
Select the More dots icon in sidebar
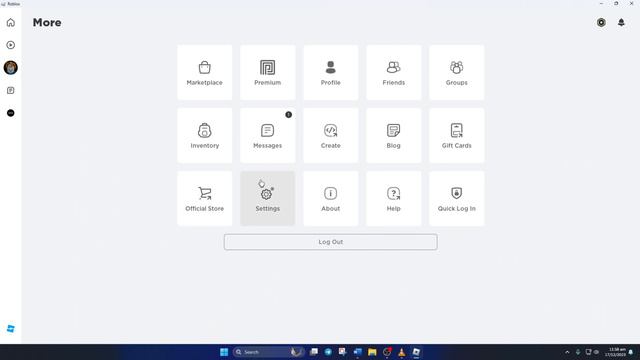coord(11,113)
